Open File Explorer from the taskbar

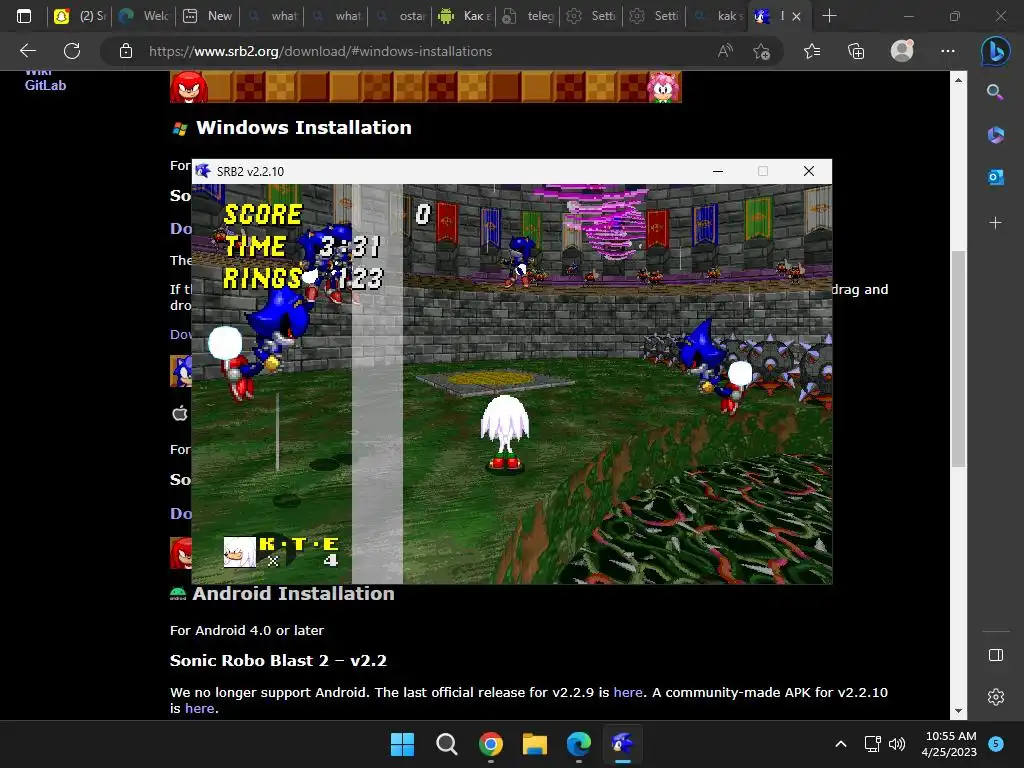[535, 744]
